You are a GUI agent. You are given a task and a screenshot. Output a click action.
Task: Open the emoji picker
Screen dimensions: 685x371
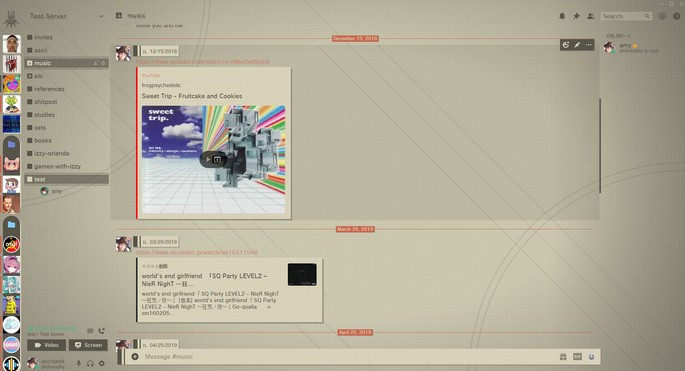[591, 357]
